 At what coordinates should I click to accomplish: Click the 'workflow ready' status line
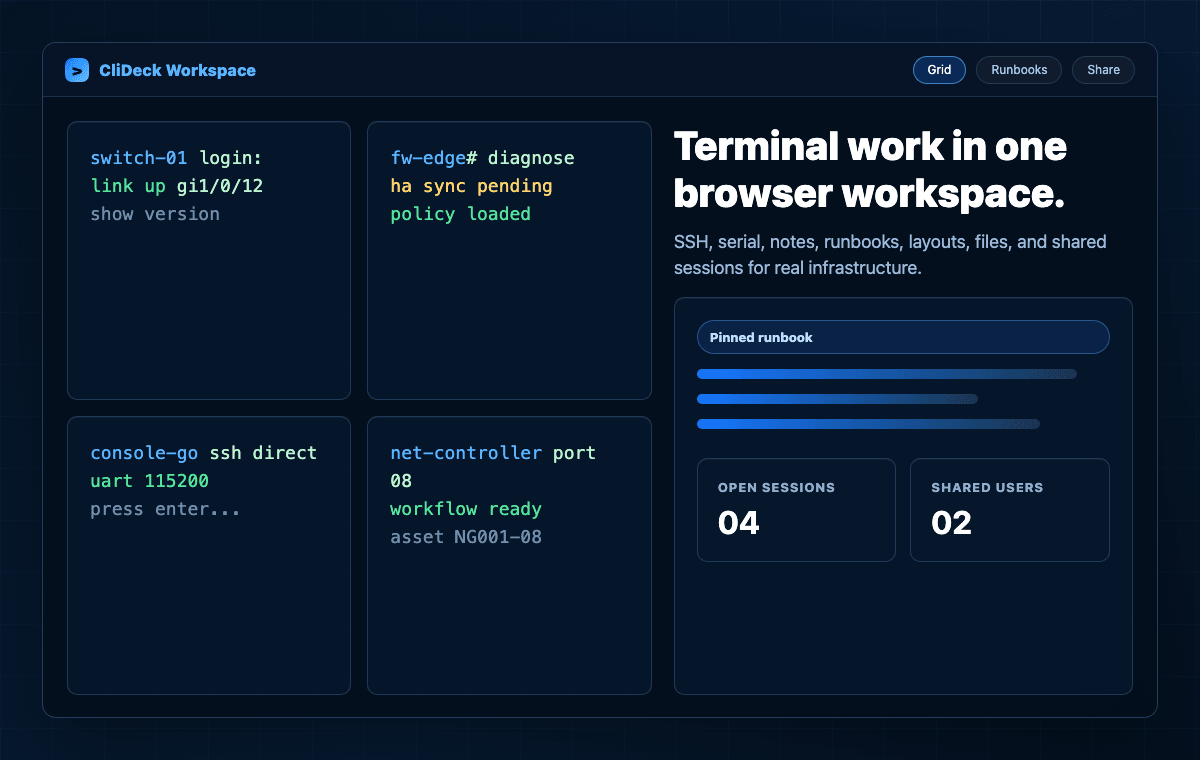click(466, 509)
